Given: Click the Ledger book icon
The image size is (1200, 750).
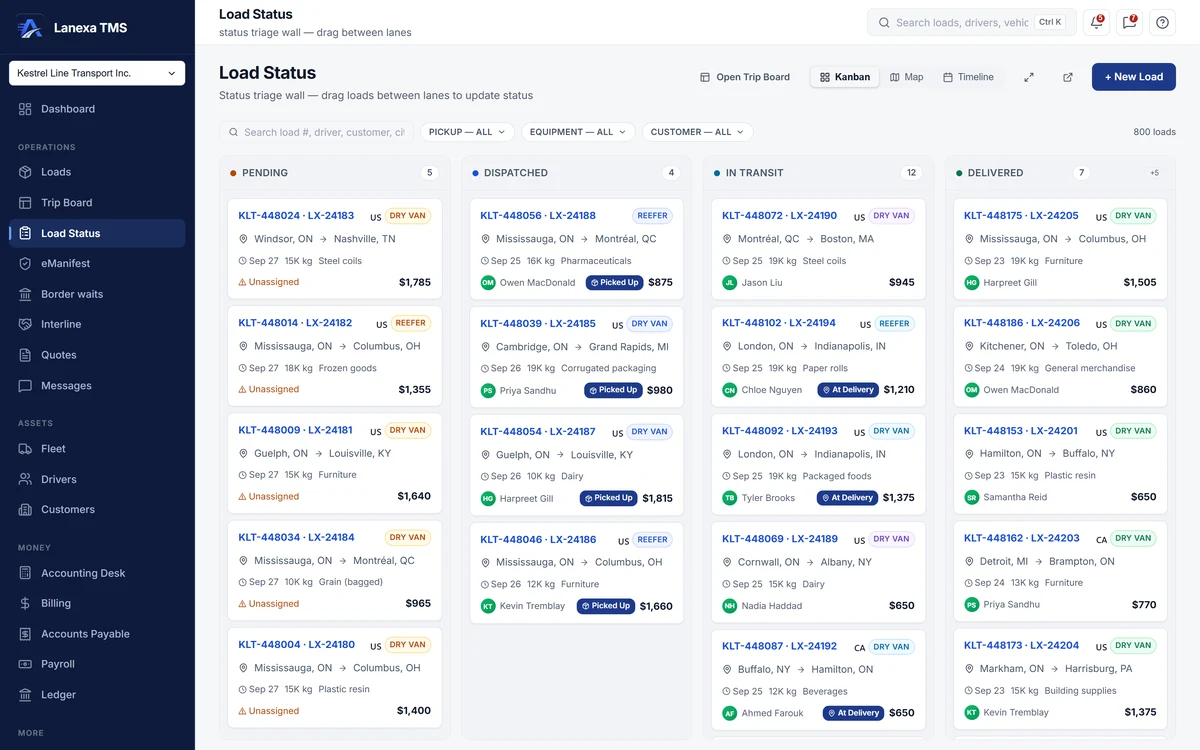Looking at the screenshot, I should pos(25,695).
